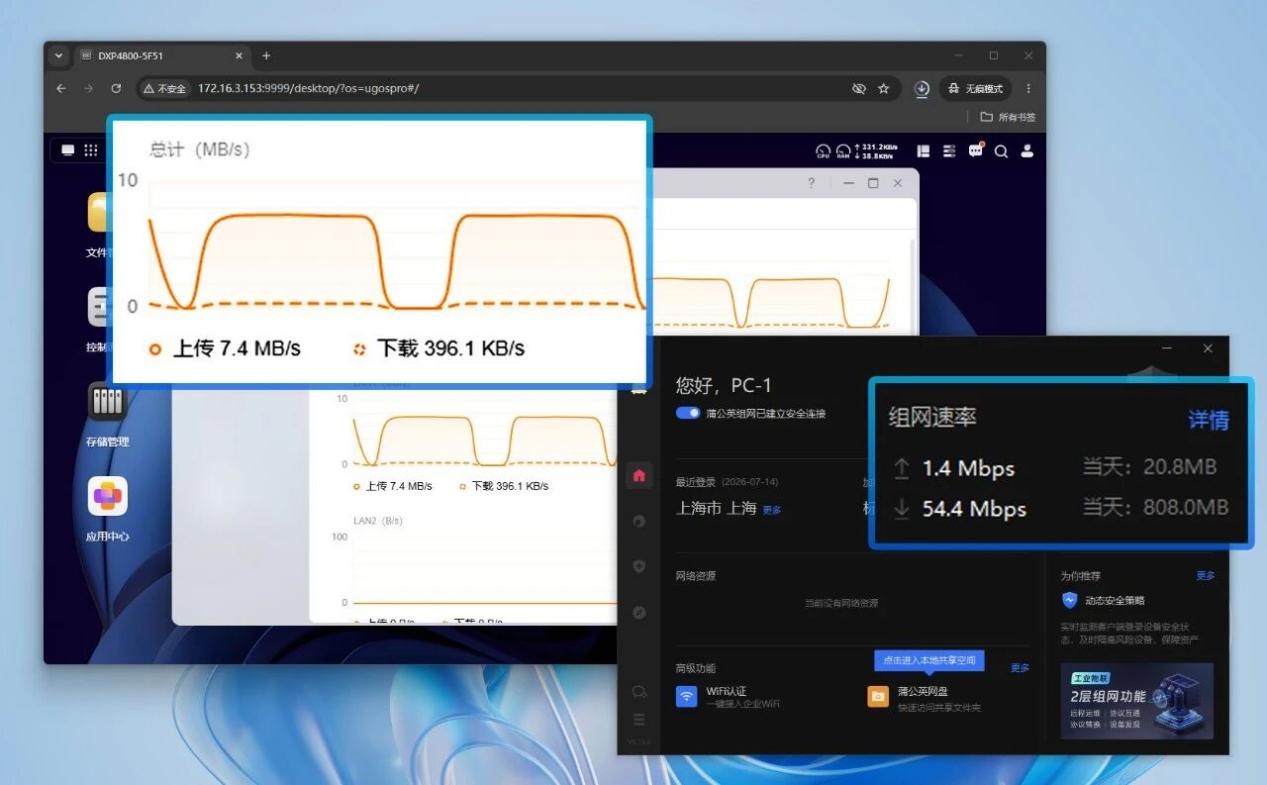Open the NAS user account icon

pos(1027,151)
